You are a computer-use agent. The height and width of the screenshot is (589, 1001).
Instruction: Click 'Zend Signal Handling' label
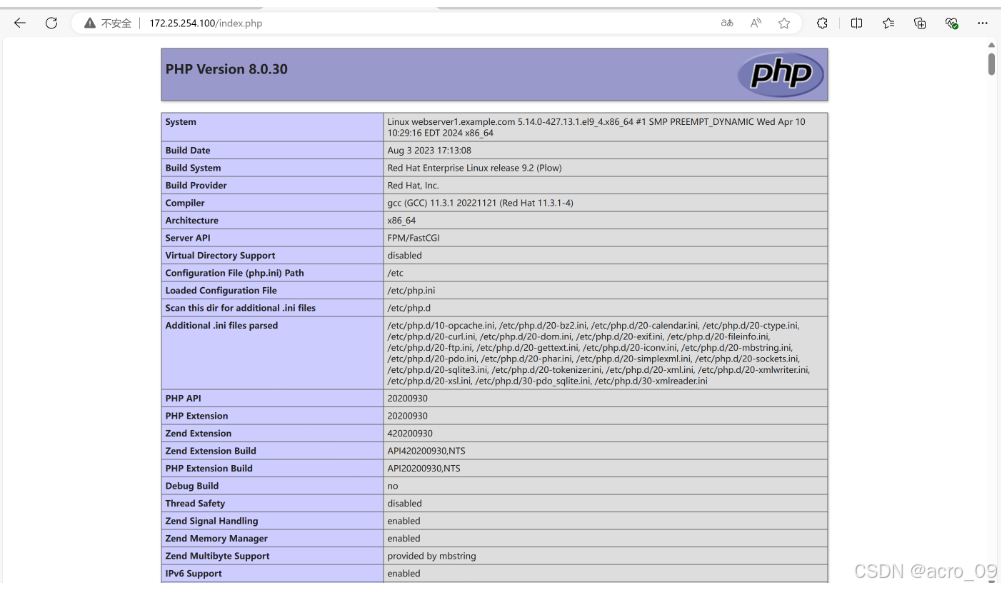pos(212,521)
